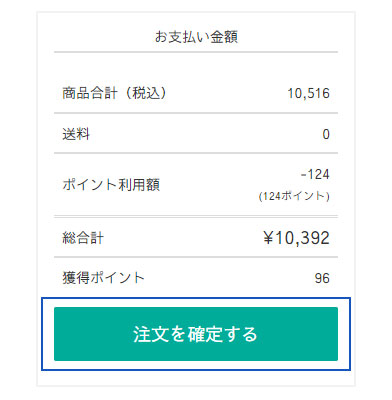Select the お支払い金額 heading text
The image size is (392, 400).
(x=196, y=37)
